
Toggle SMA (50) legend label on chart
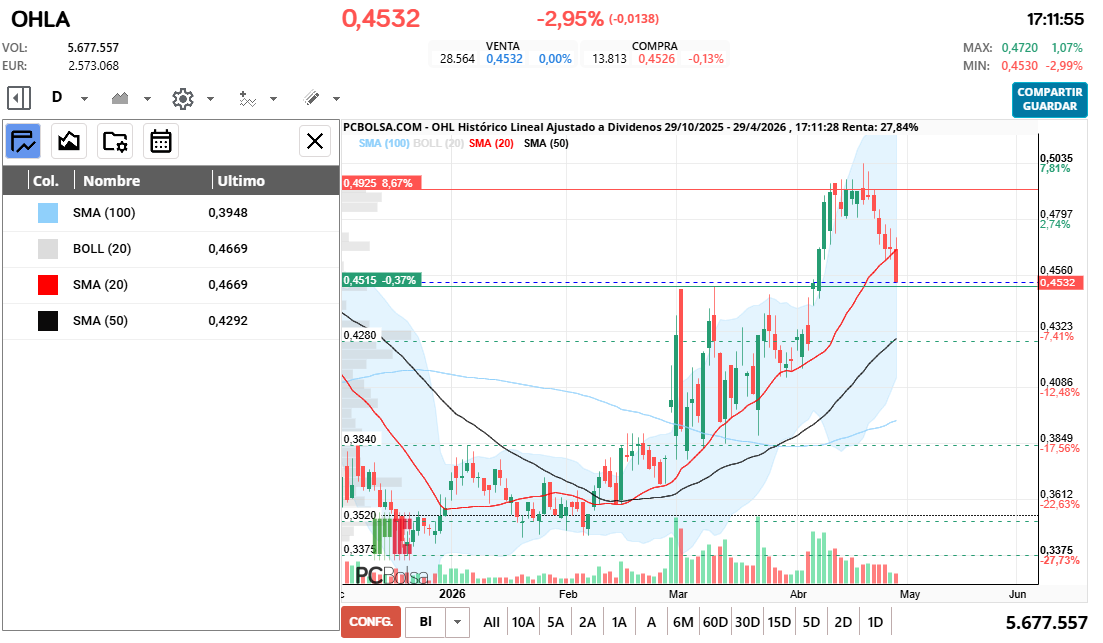[546, 143]
